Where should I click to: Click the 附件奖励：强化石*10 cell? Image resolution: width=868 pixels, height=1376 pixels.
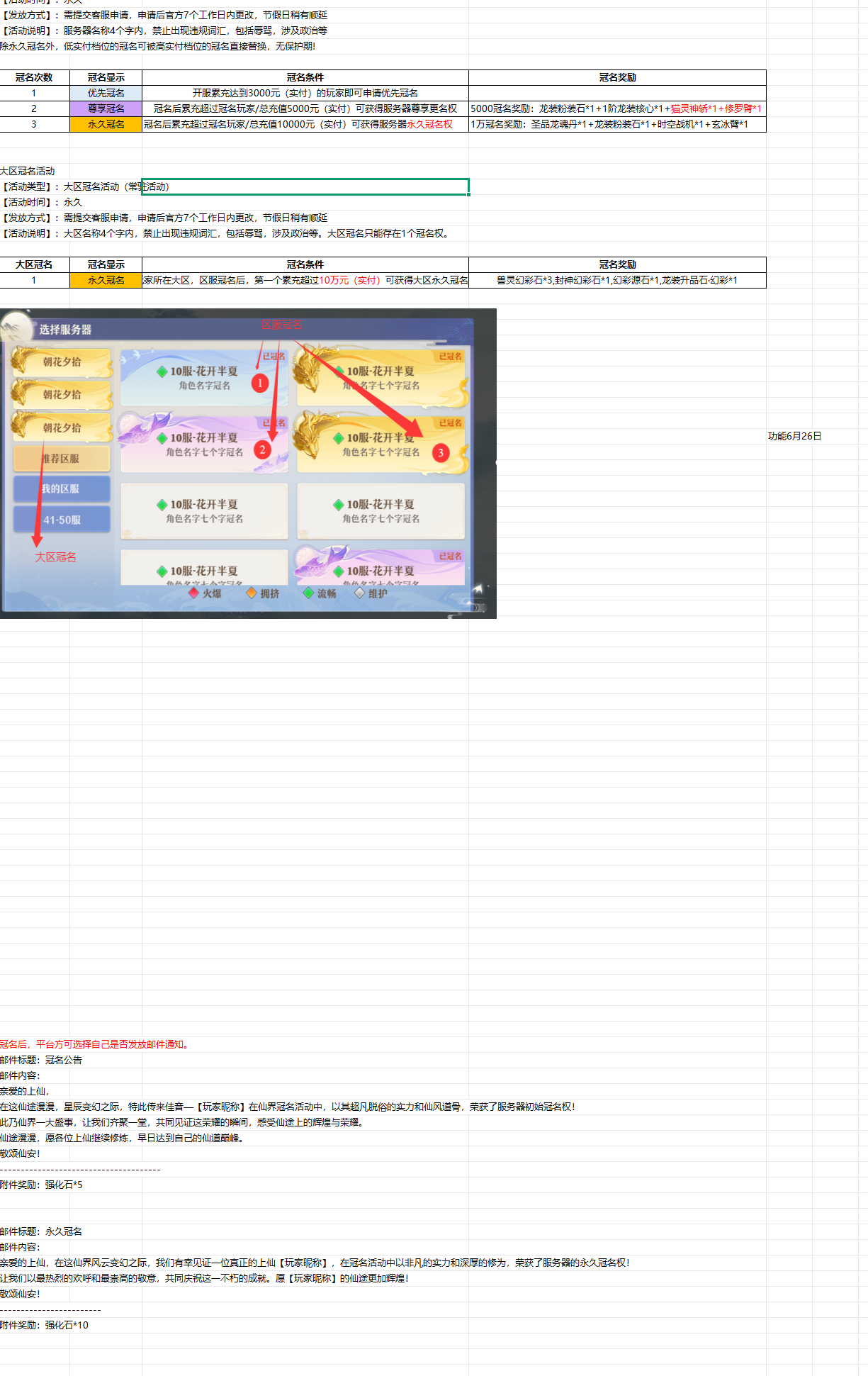click(x=45, y=1325)
